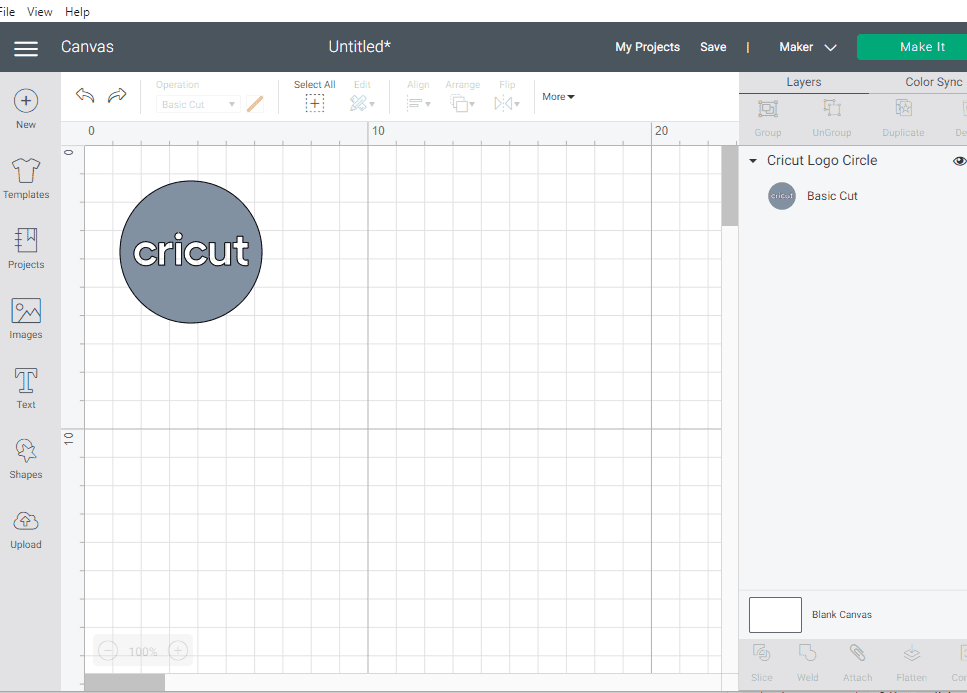The width and height of the screenshot is (967, 693).
Task: Click the green Make It button
Action: (912, 47)
